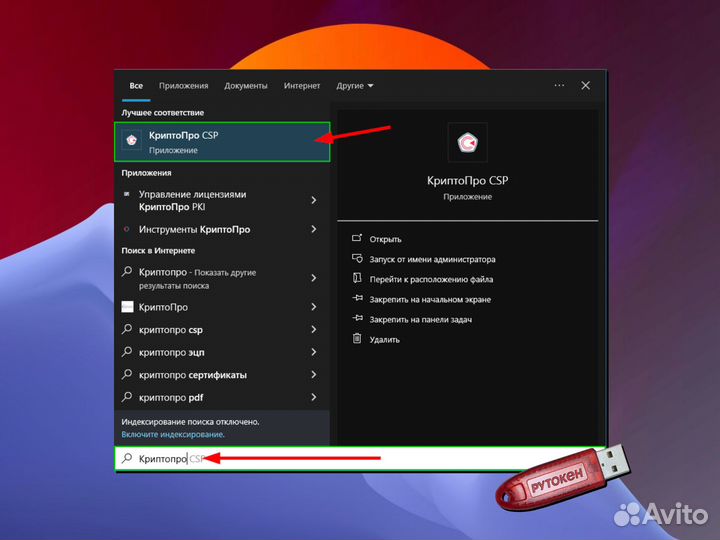Image resolution: width=720 pixels, height=540 pixels.
Task: Switch to the Приложения tab
Action: click(x=184, y=86)
